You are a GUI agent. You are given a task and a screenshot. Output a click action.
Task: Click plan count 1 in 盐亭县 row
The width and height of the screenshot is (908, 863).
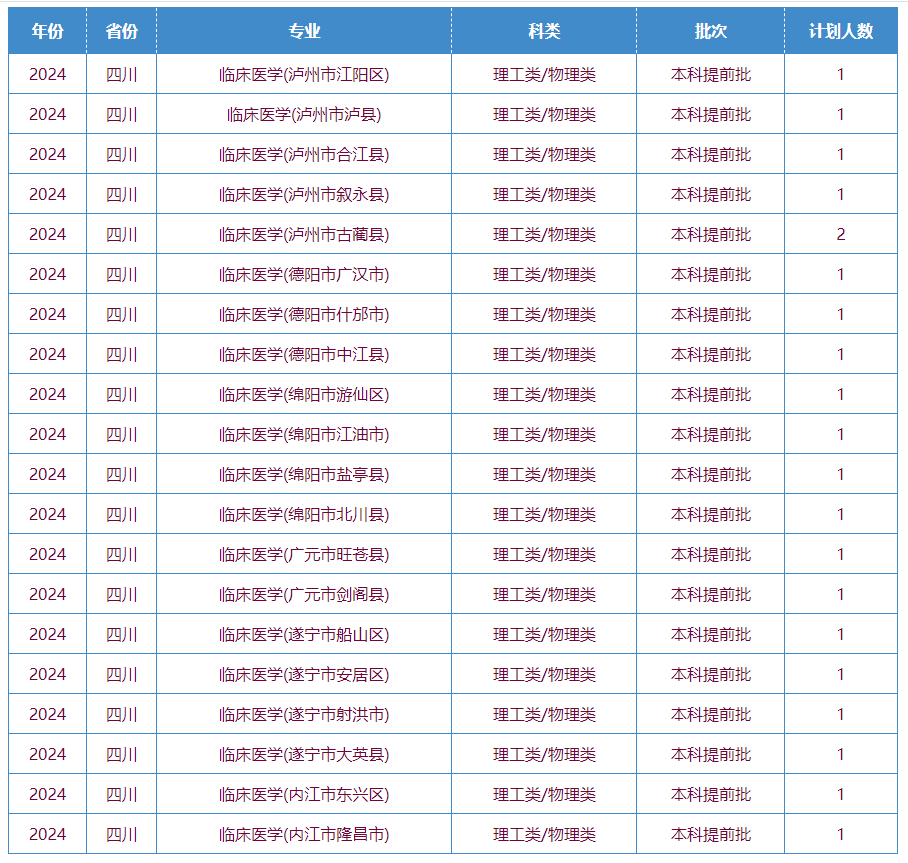click(841, 474)
